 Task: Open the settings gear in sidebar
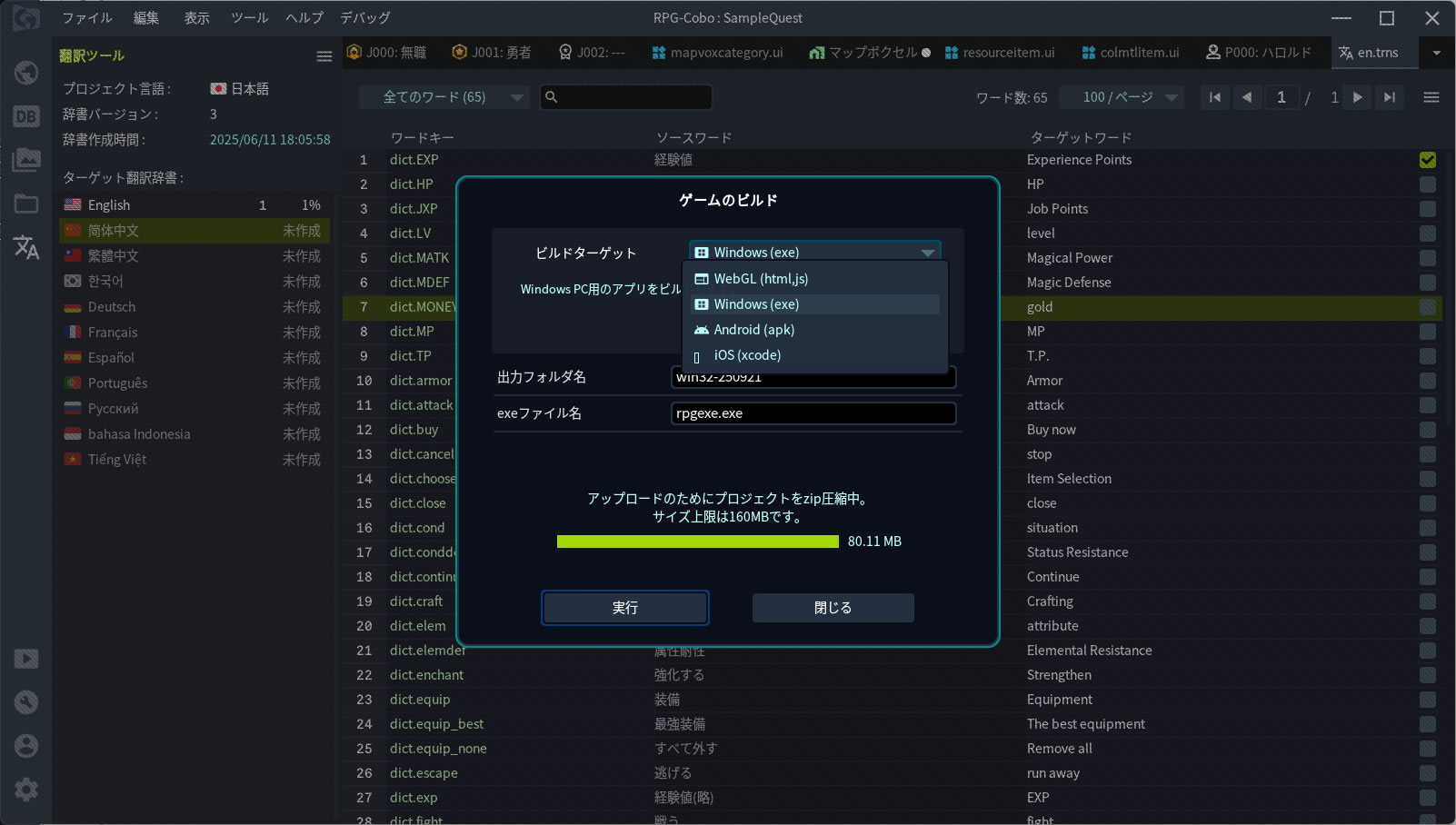[x=26, y=789]
